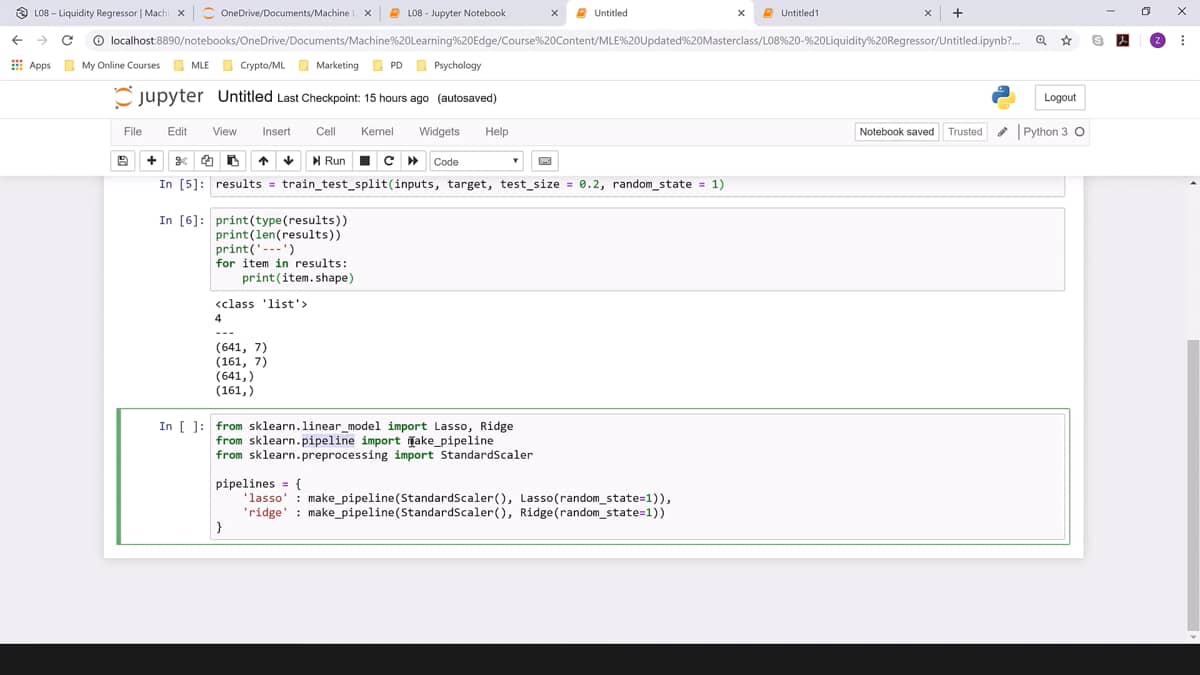This screenshot has width=1200, height=675.
Task: Open Chrome three-dot menu
Action: pos(1183,40)
